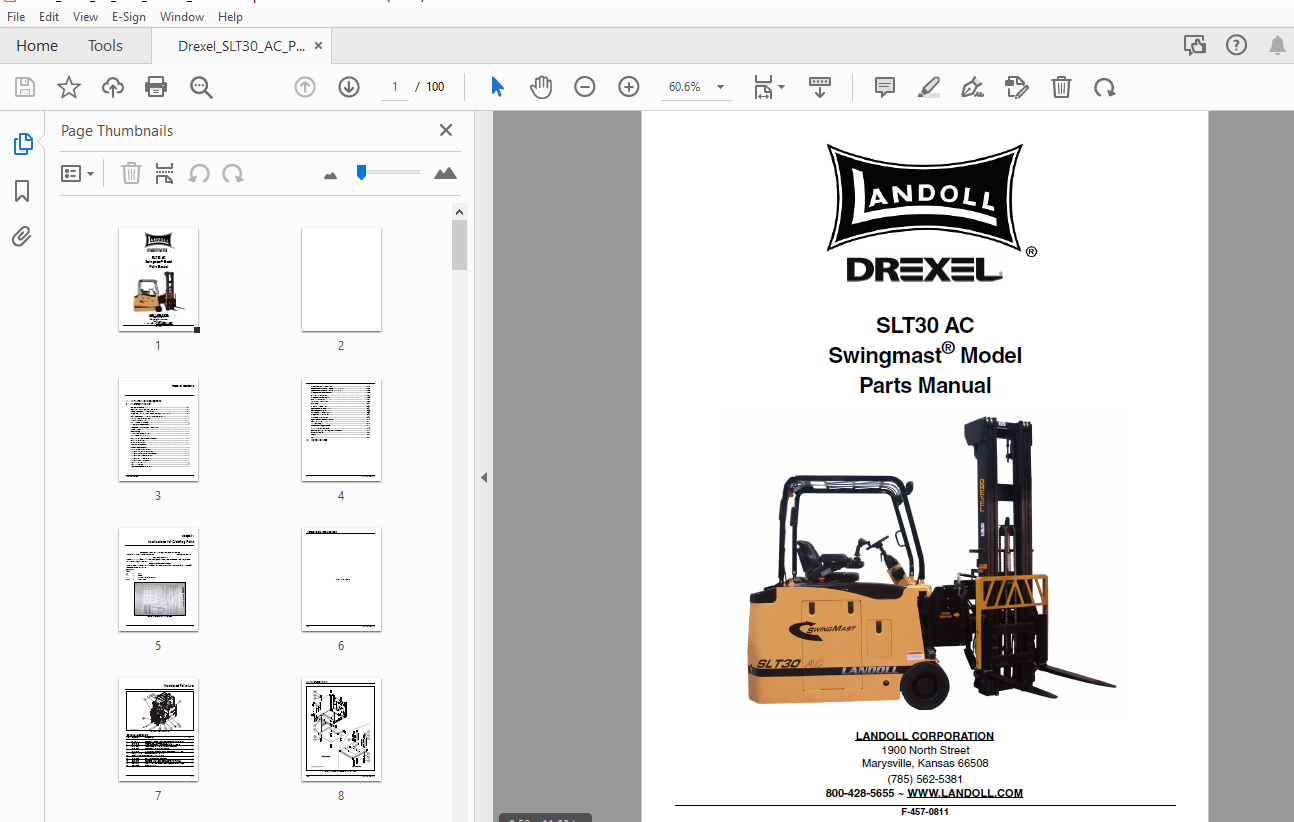Save the file with the floppy disk icon
Screen dimensions: 1294x822
point(25,87)
